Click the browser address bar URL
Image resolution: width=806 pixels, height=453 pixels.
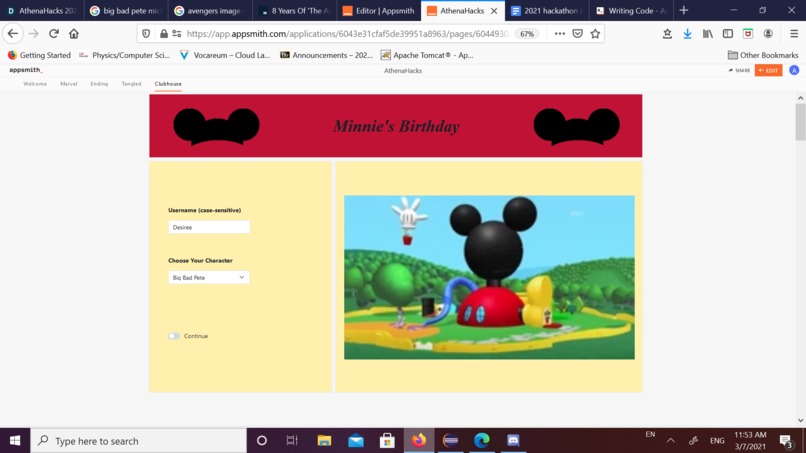click(x=347, y=34)
